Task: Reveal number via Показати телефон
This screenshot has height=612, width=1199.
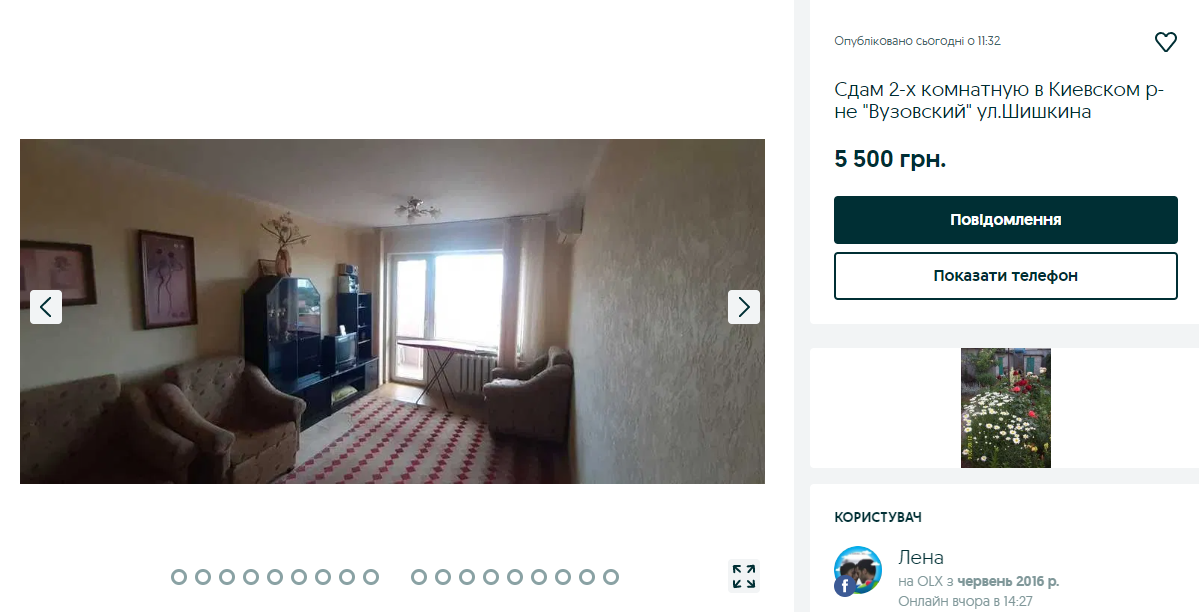Action: (1006, 275)
